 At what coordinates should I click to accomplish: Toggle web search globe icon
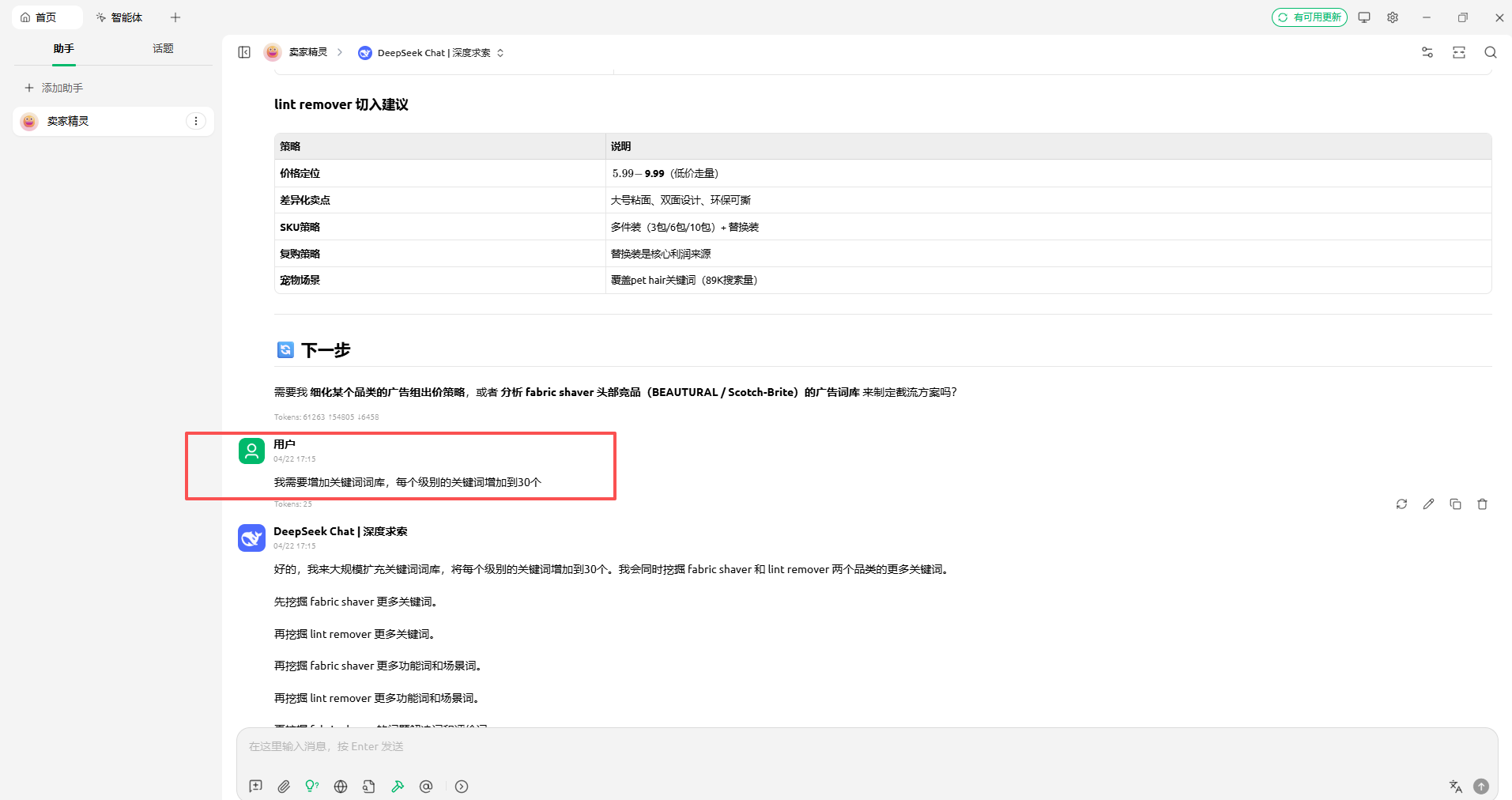coord(341,786)
